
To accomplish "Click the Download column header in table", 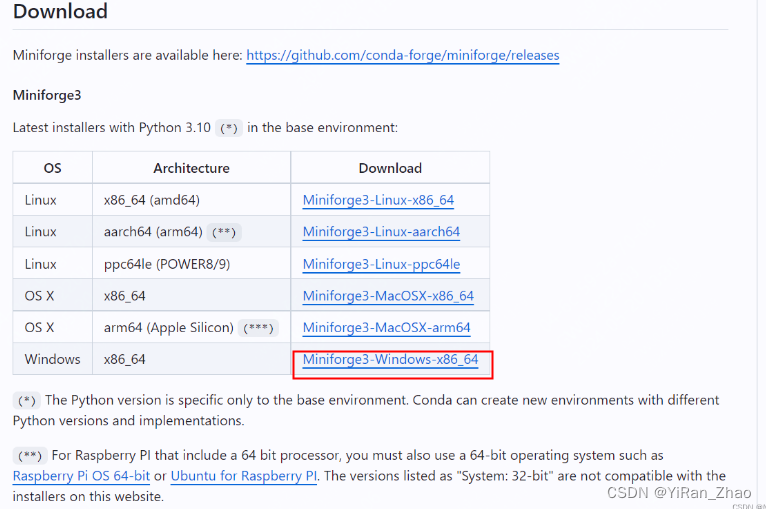I will [x=390, y=168].
